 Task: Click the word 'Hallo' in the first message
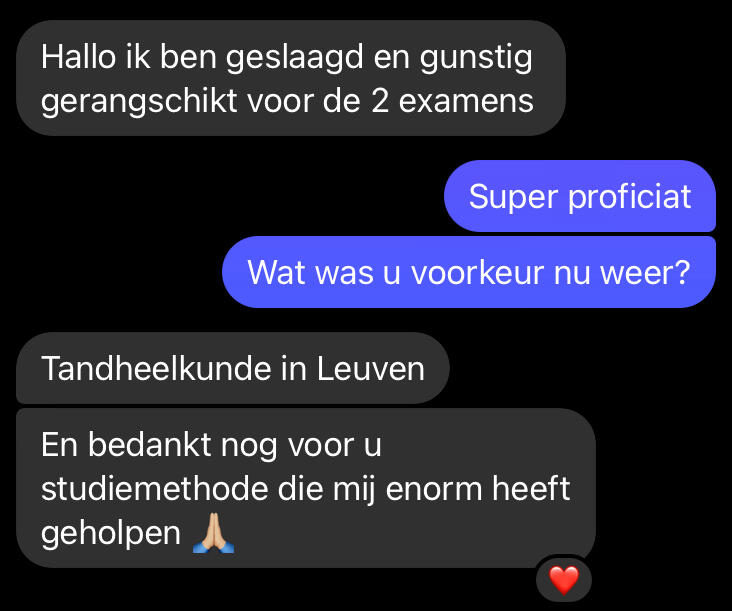pos(78,57)
